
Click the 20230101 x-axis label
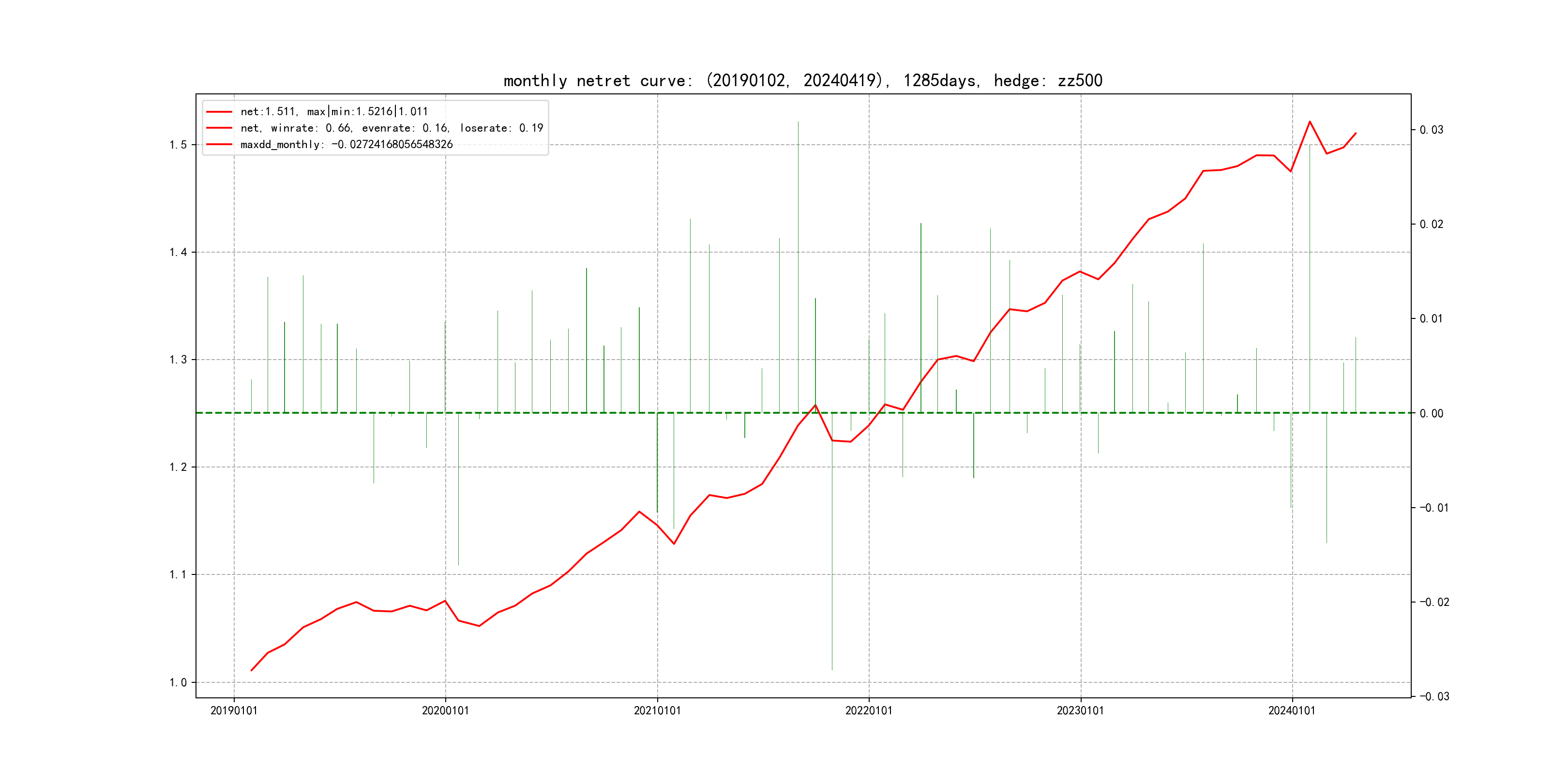tap(1081, 710)
